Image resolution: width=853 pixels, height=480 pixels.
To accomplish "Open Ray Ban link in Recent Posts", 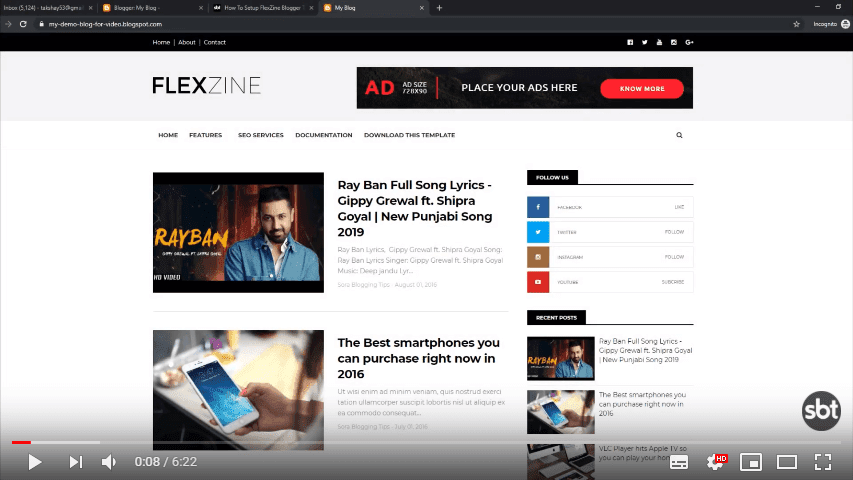I will click(x=645, y=350).
